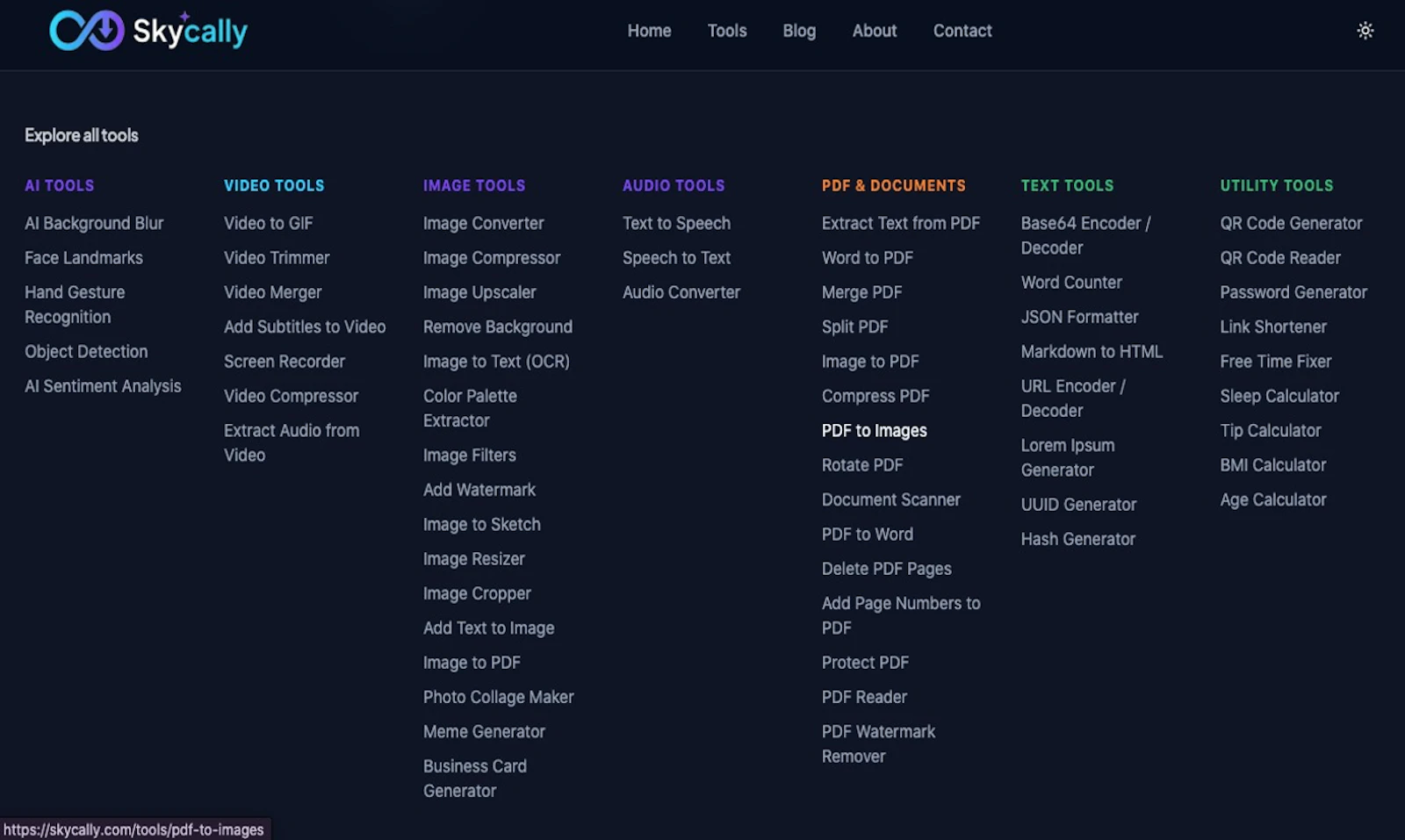This screenshot has height=840, width=1405.
Task: Open the Link Shortener tool
Action: click(x=1273, y=327)
